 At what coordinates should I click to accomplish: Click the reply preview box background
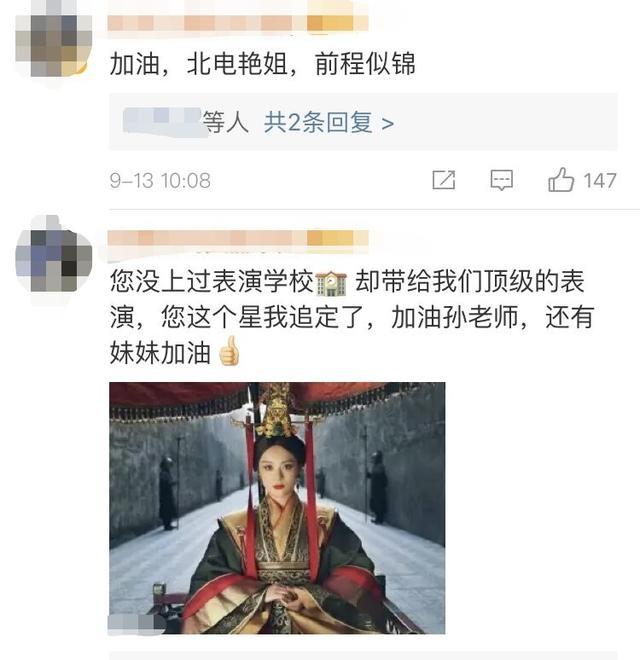coord(363,122)
